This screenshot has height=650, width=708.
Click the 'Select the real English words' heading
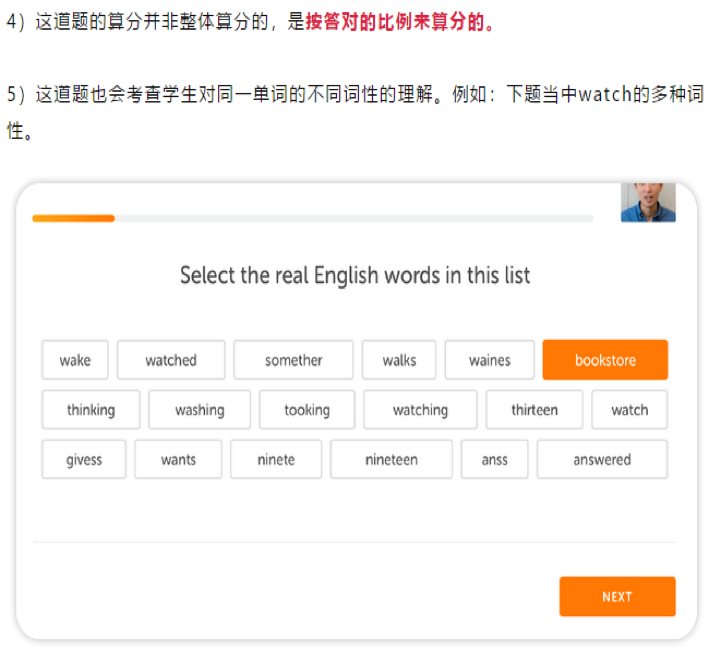pos(355,275)
